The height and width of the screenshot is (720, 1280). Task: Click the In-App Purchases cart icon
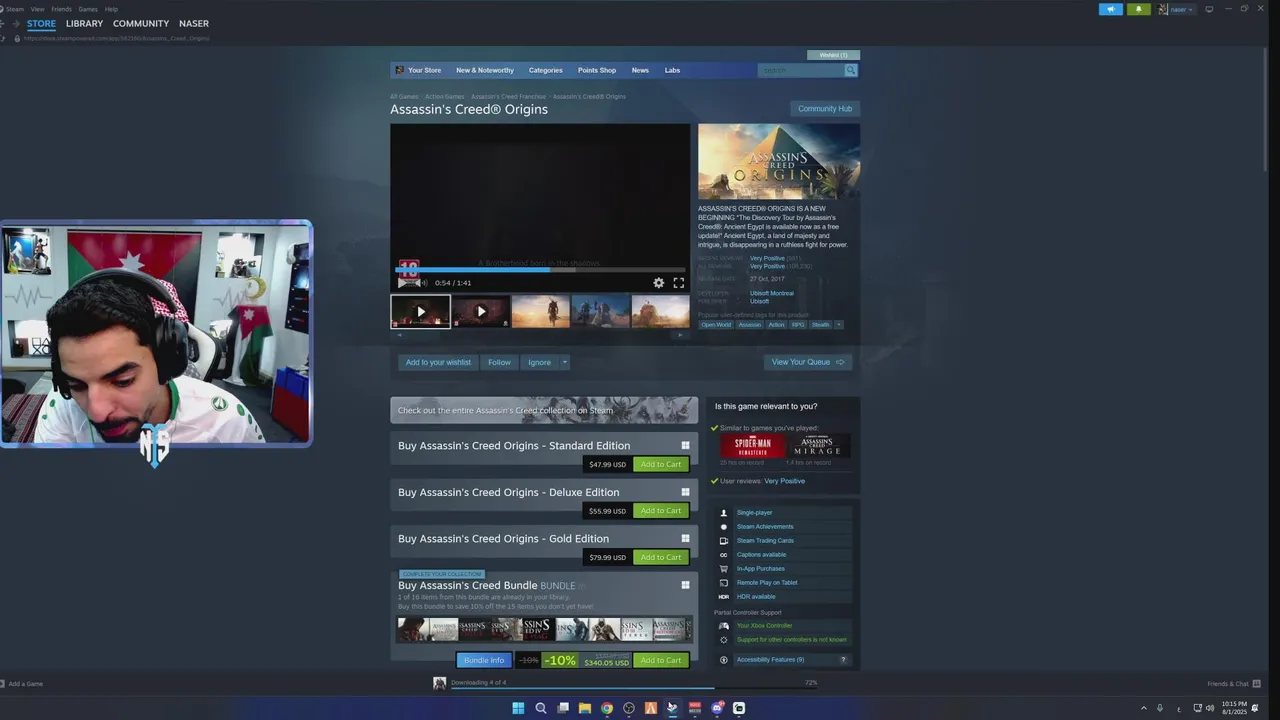click(724, 569)
